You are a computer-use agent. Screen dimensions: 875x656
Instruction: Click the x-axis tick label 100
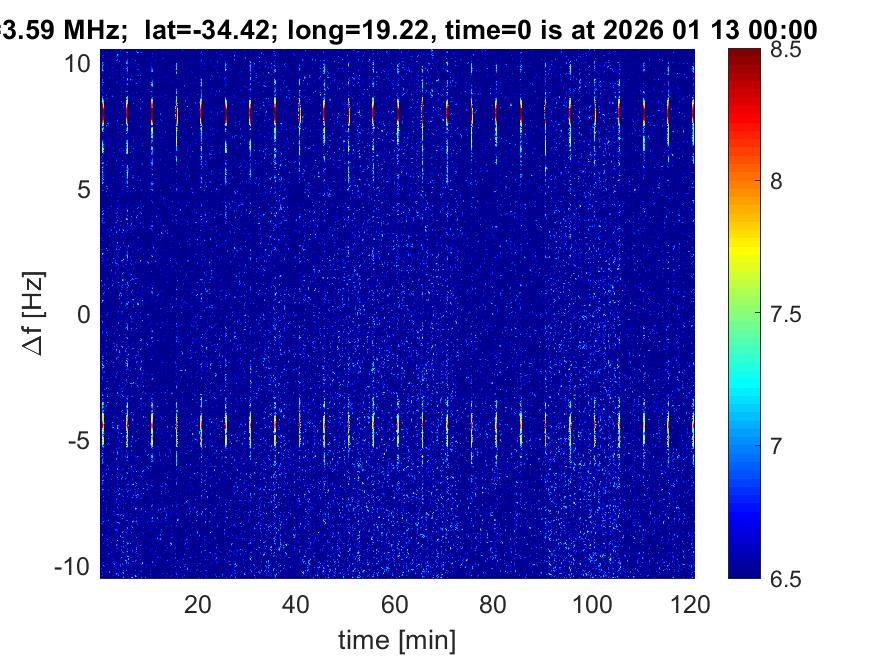tap(594, 604)
